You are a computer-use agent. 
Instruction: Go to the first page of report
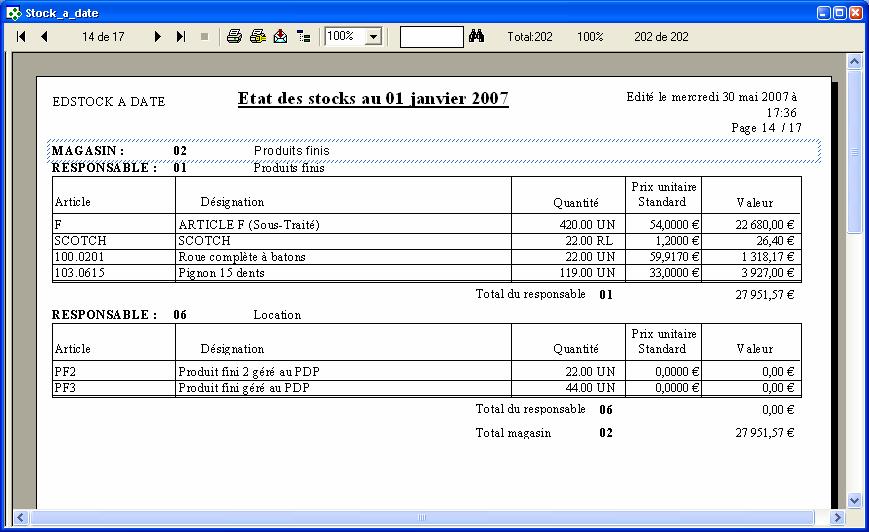coord(21,37)
